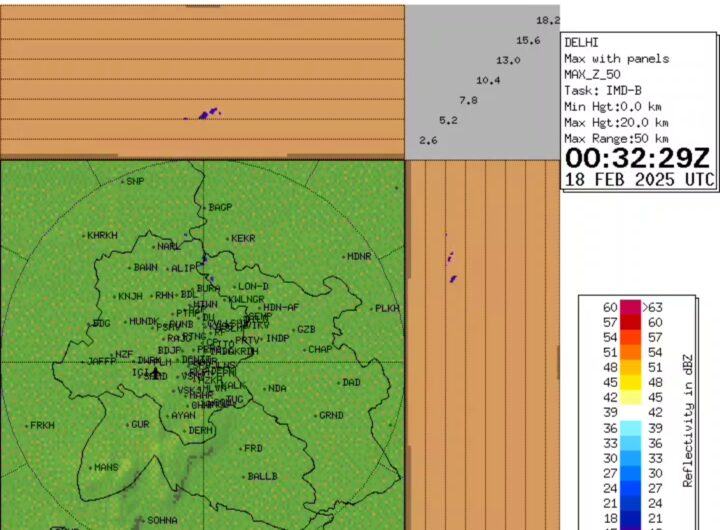Click the Max Range:50 km text
Screen dimensions: 720x530
(x=616, y=138)
